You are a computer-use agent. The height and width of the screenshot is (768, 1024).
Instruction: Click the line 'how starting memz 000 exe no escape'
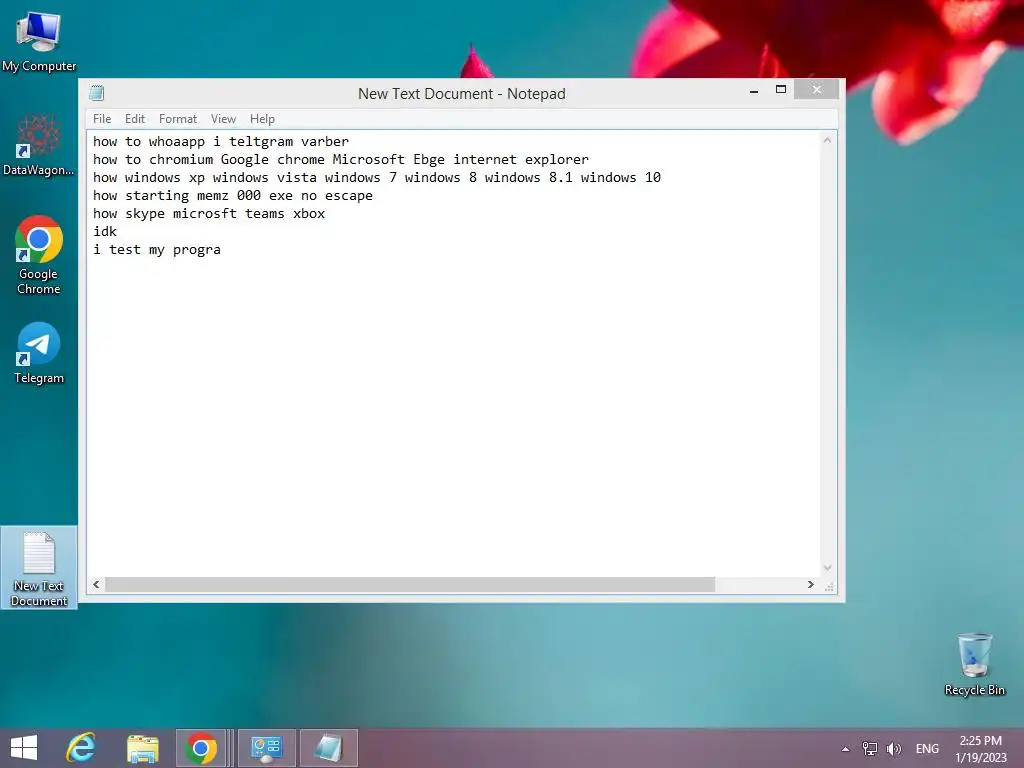point(232,196)
